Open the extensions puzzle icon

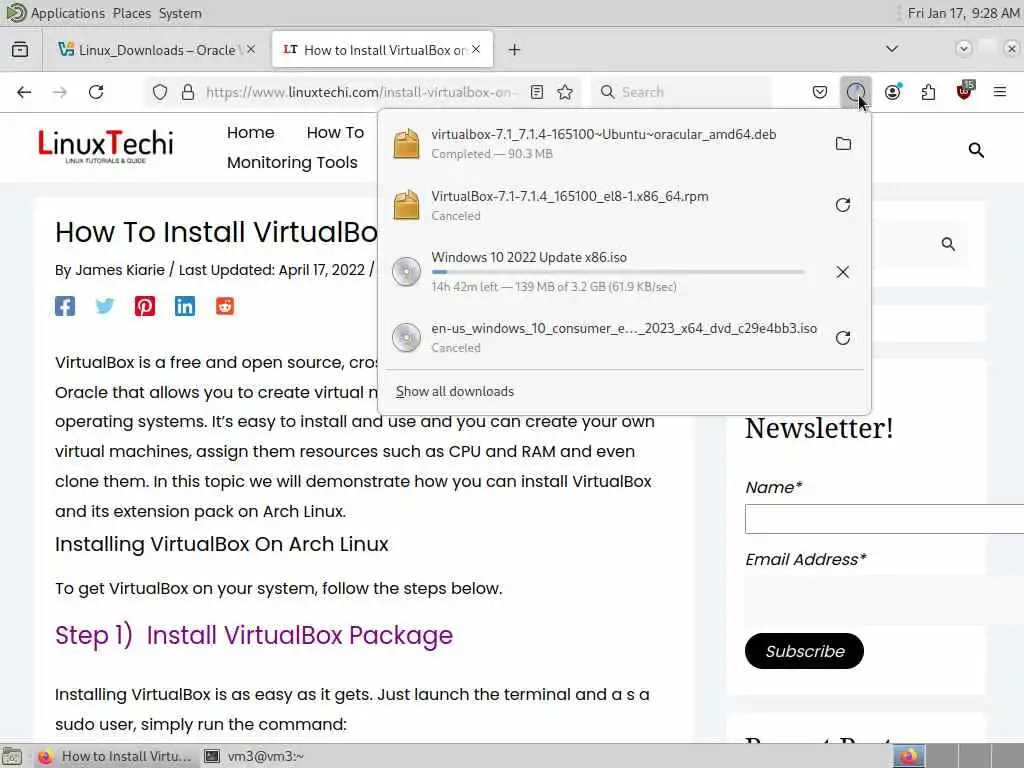click(x=928, y=92)
